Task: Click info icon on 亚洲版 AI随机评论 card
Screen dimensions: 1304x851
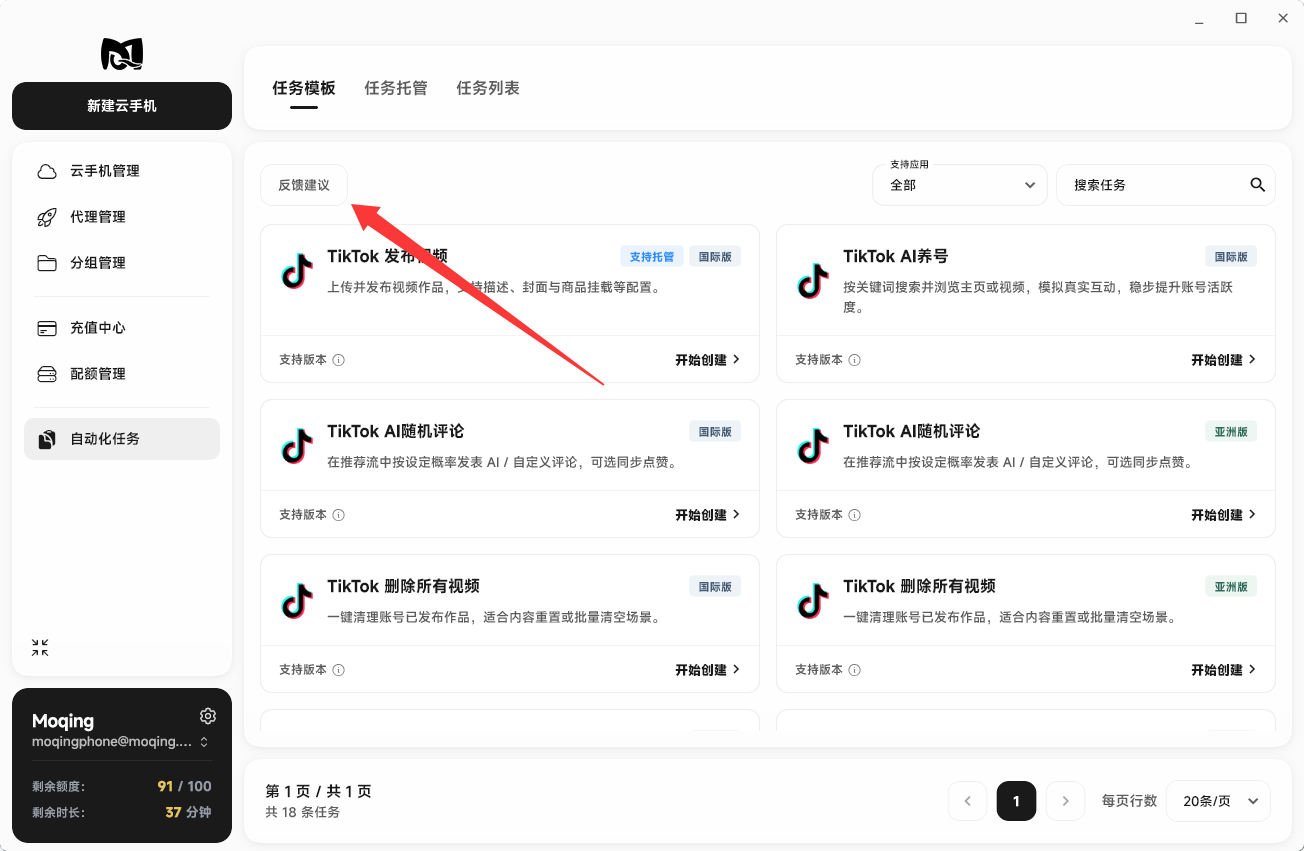Action: [854, 515]
